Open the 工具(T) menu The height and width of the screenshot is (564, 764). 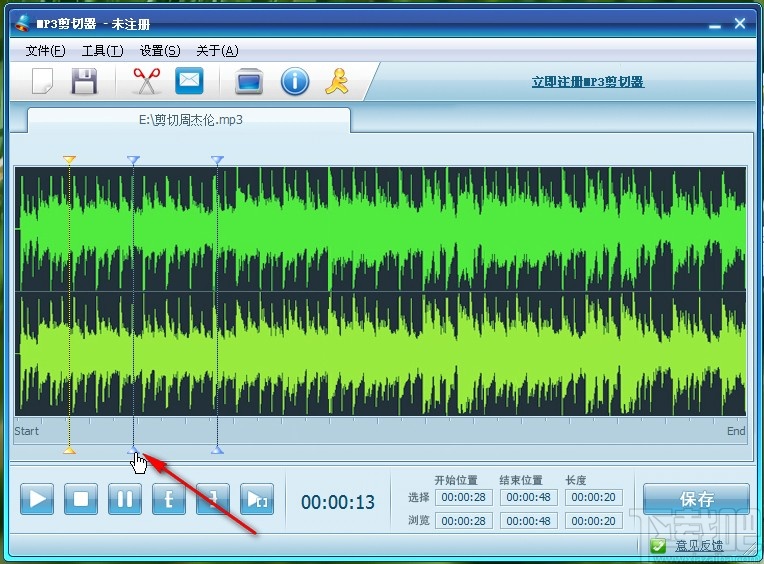(x=102, y=51)
